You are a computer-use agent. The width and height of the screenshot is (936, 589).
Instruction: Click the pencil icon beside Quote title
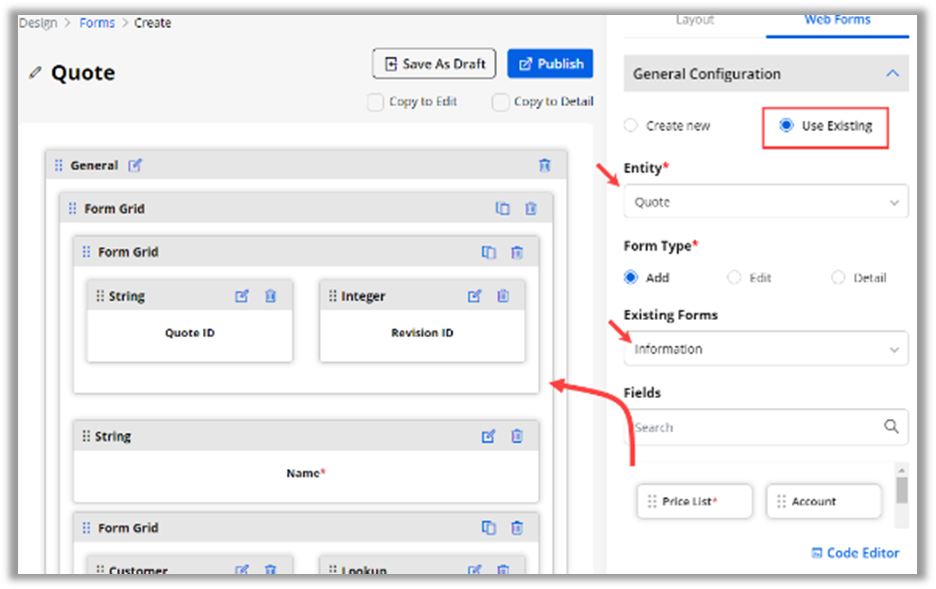pyautogui.click(x=36, y=73)
